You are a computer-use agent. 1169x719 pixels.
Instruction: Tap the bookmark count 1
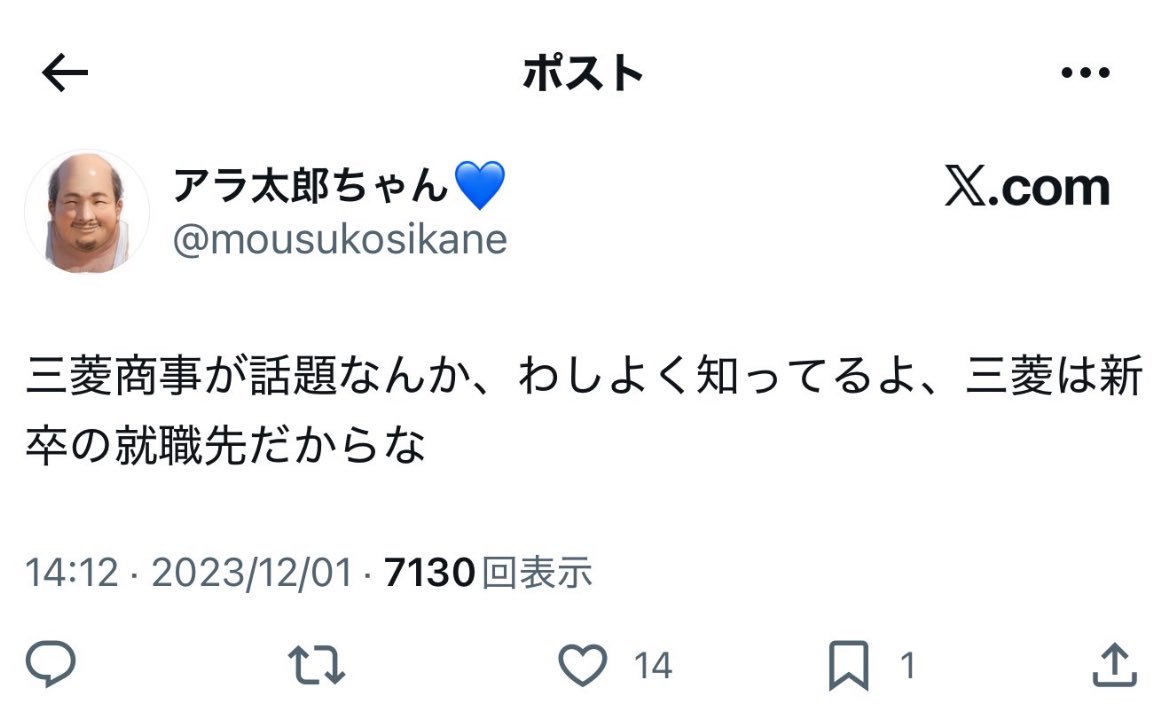(x=908, y=666)
